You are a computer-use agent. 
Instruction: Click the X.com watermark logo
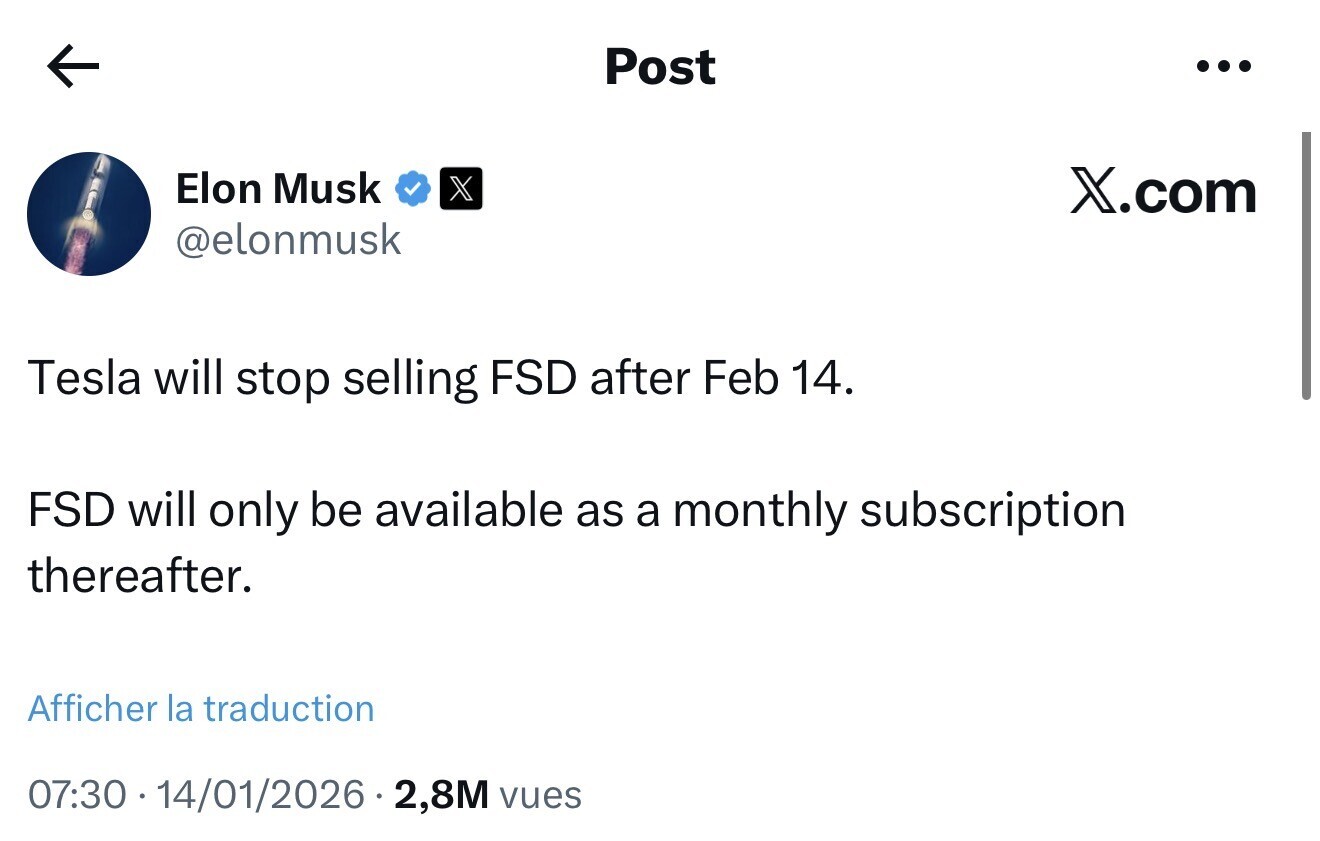pyautogui.click(x=1162, y=192)
